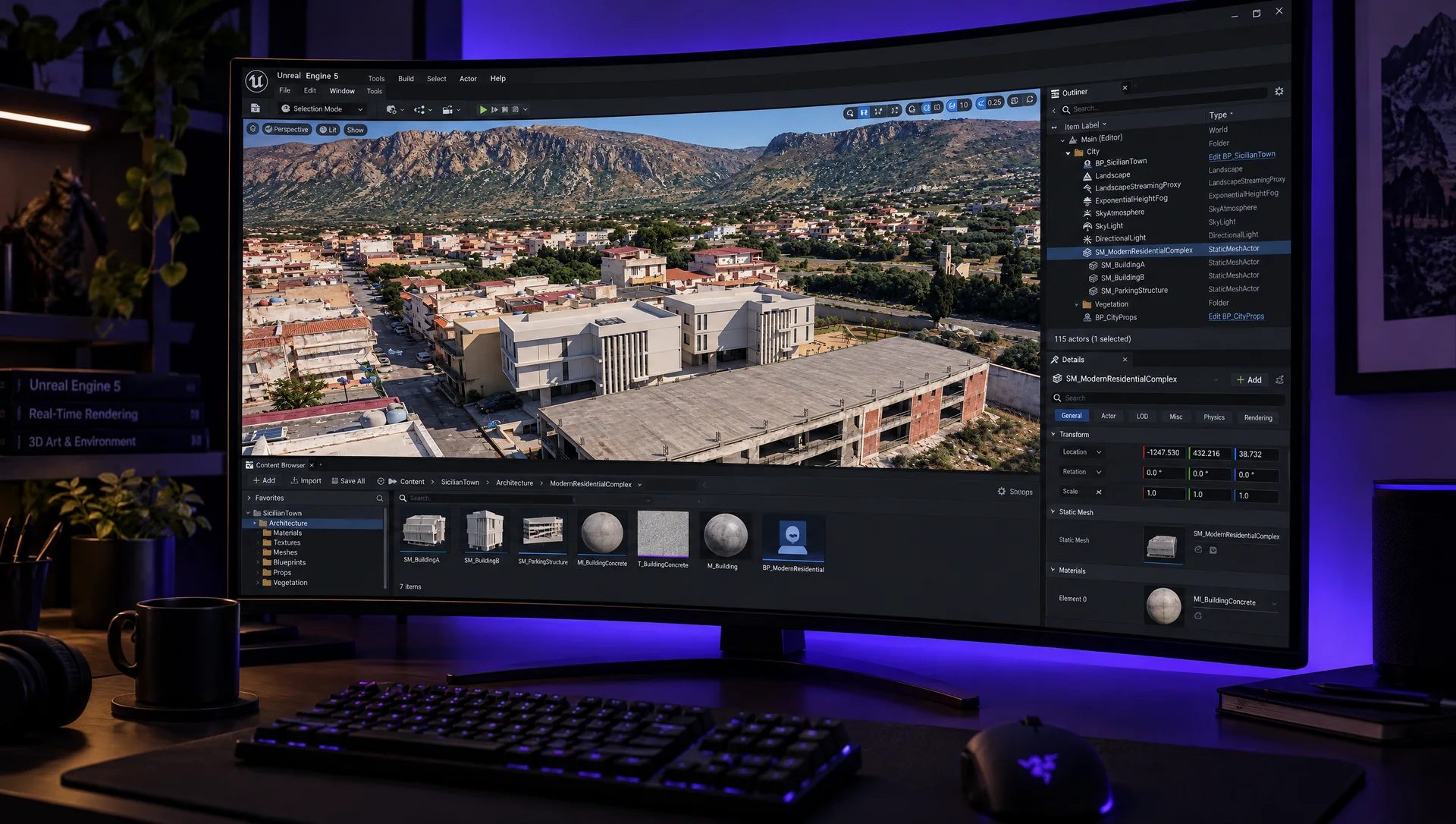Open the Perspective viewport type dropdown
Screen dimensions: 1456x824
[287, 129]
